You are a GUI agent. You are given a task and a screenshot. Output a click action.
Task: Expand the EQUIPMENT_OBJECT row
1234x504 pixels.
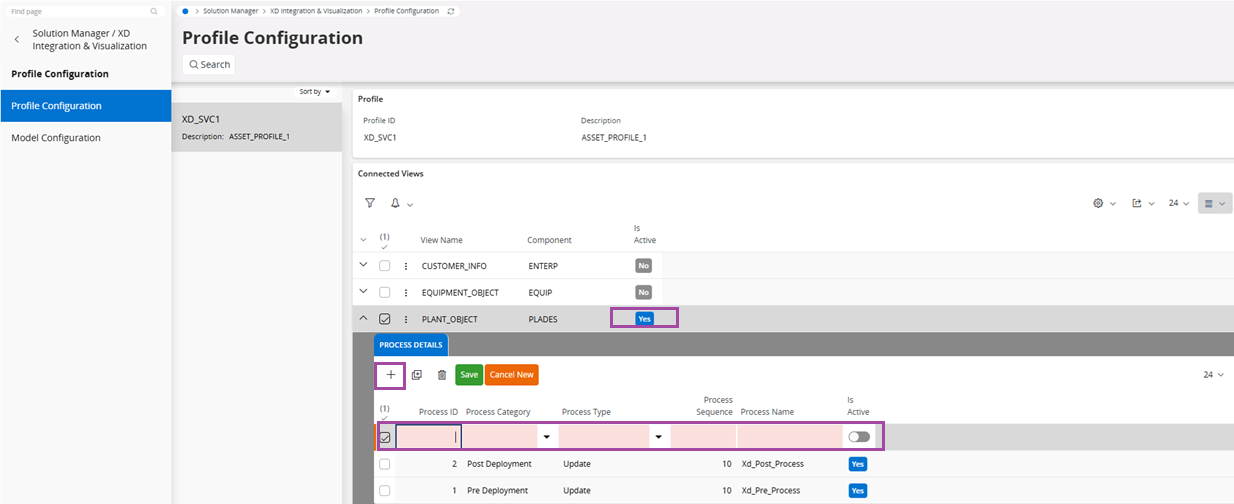click(x=363, y=292)
